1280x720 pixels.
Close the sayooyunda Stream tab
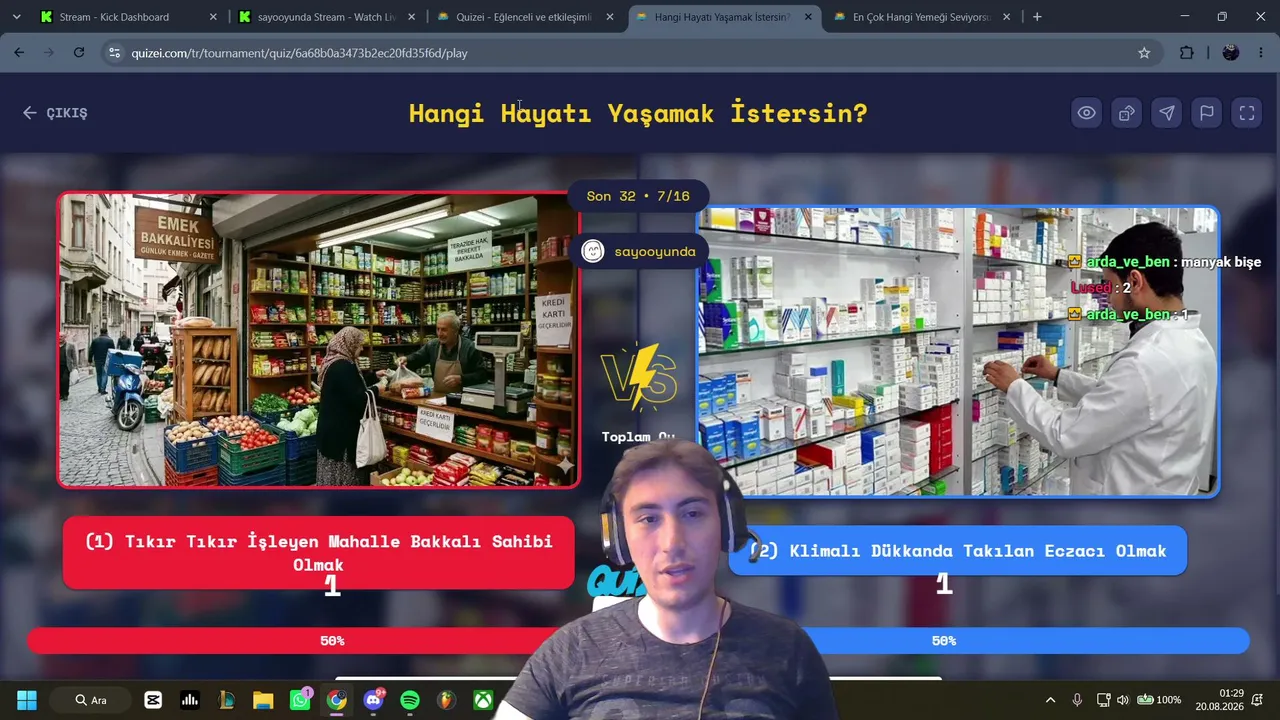point(411,17)
